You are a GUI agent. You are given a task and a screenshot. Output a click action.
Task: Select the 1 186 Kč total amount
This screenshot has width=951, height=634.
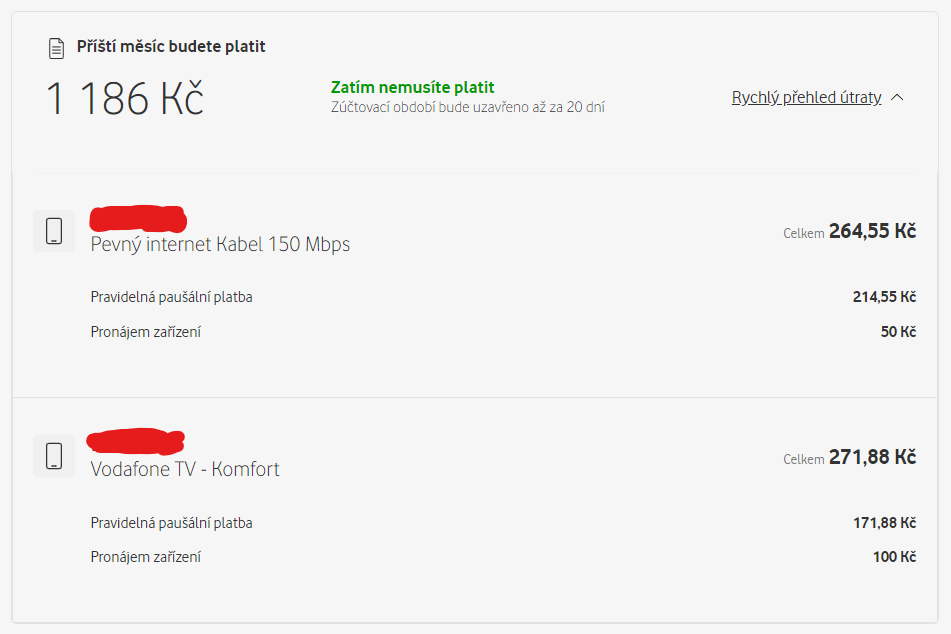(x=125, y=99)
